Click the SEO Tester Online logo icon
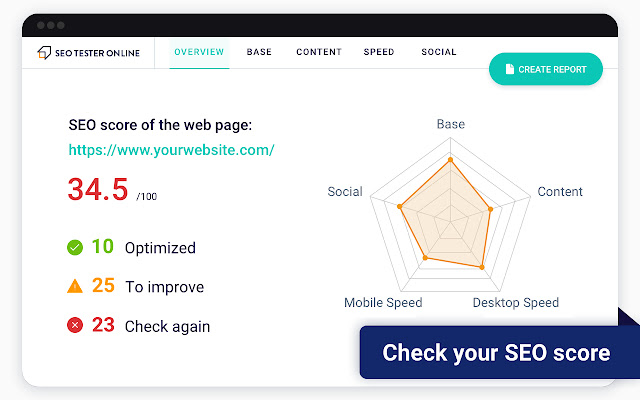This screenshot has height=400, width=640. point(44,52)
